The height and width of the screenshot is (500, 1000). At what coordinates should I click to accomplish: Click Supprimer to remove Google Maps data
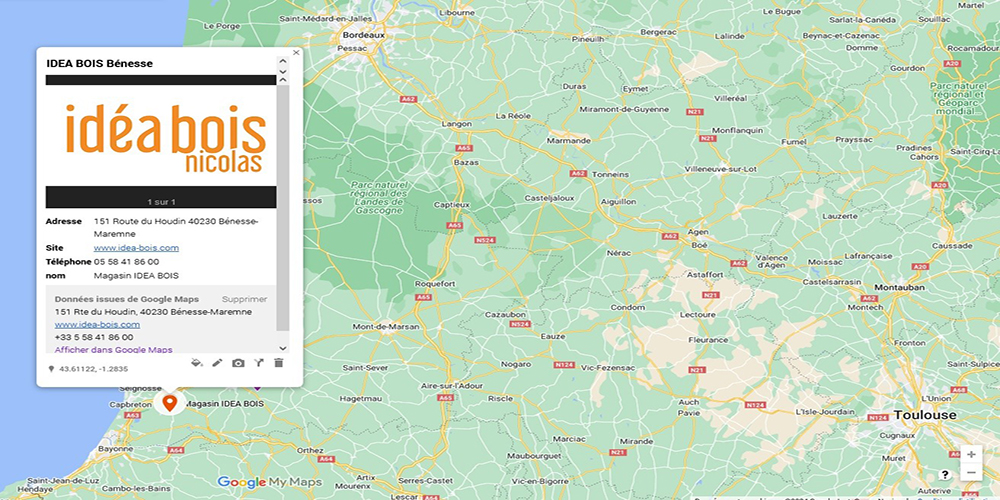(x=244, y=299)
